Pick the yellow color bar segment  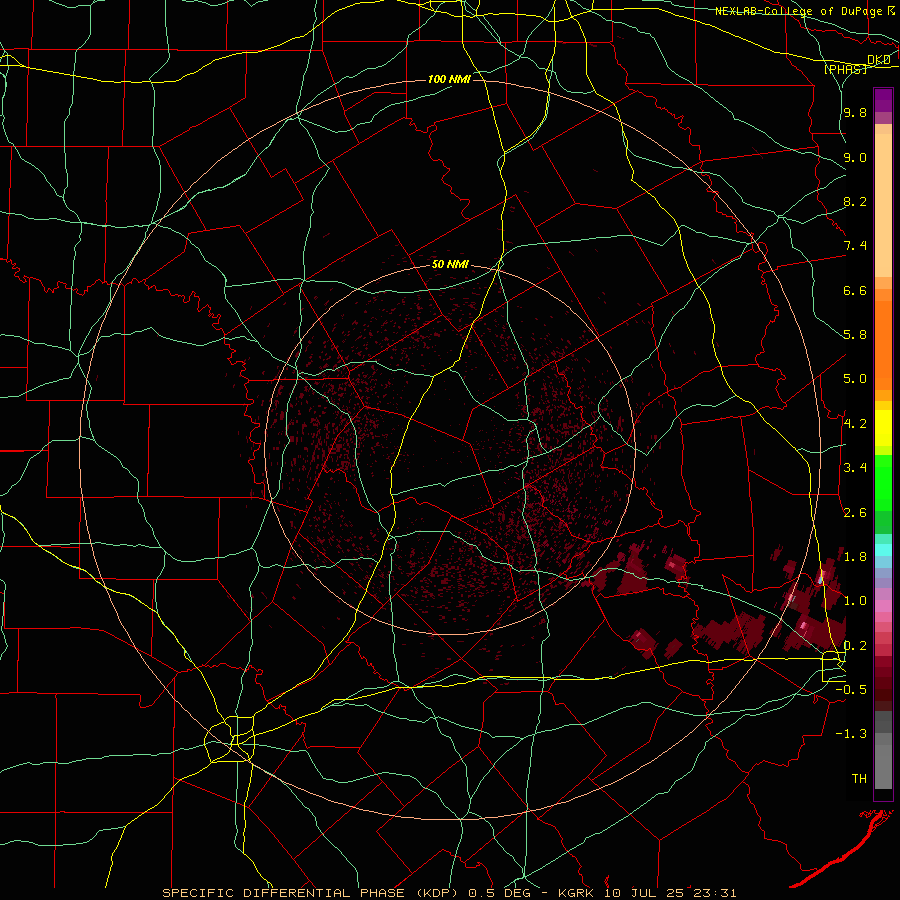[x=883, y=428]
